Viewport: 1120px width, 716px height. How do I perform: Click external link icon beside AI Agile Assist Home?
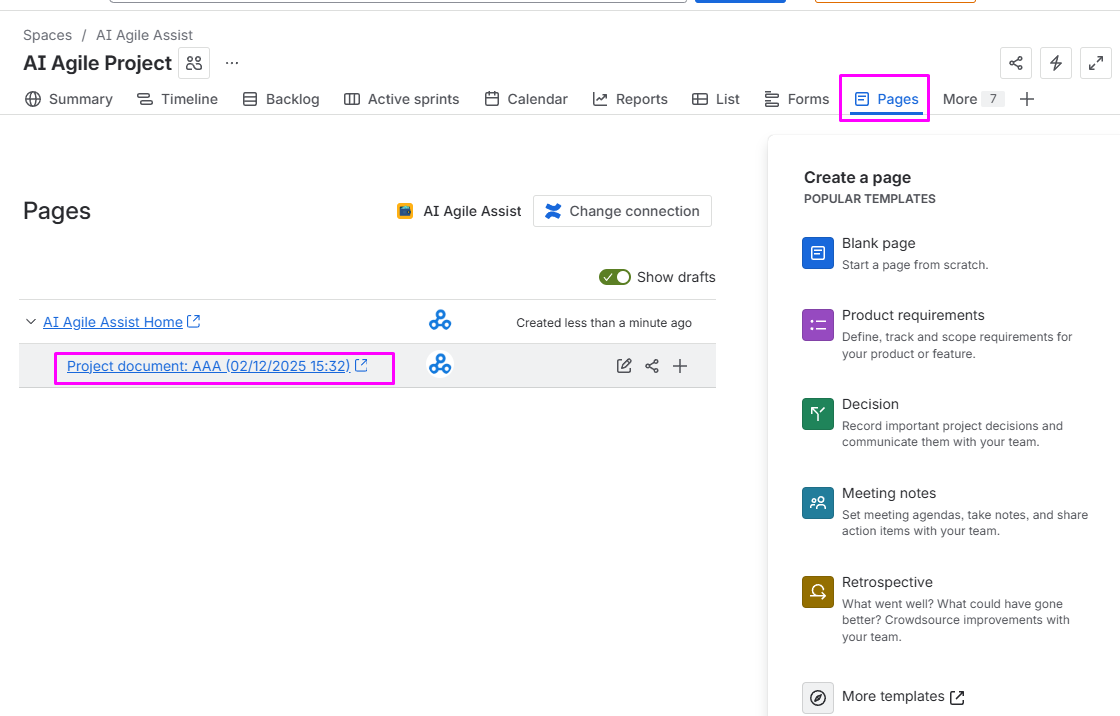tap(194, 322)
